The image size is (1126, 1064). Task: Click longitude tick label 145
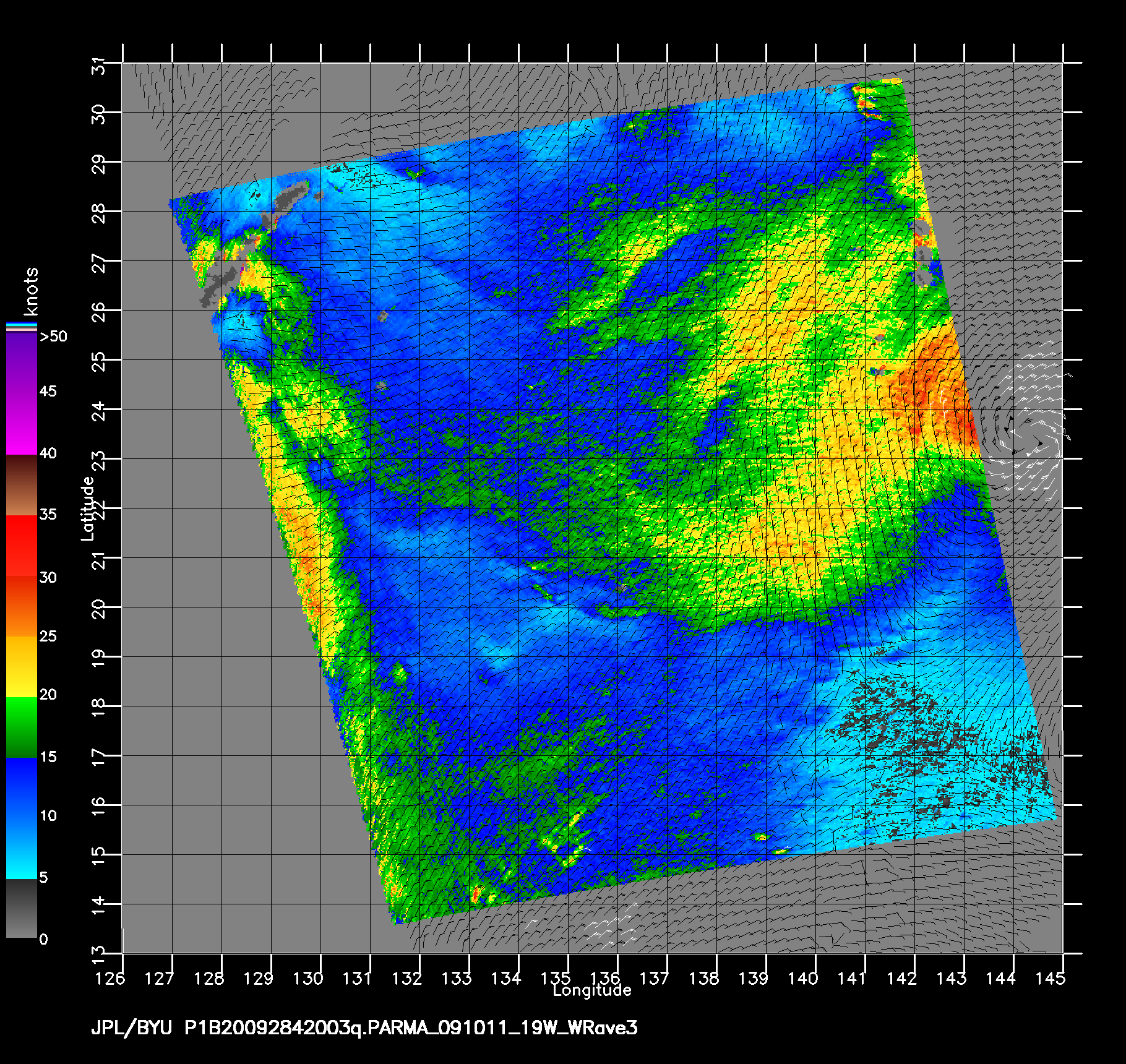click(x=1050, y=978)
